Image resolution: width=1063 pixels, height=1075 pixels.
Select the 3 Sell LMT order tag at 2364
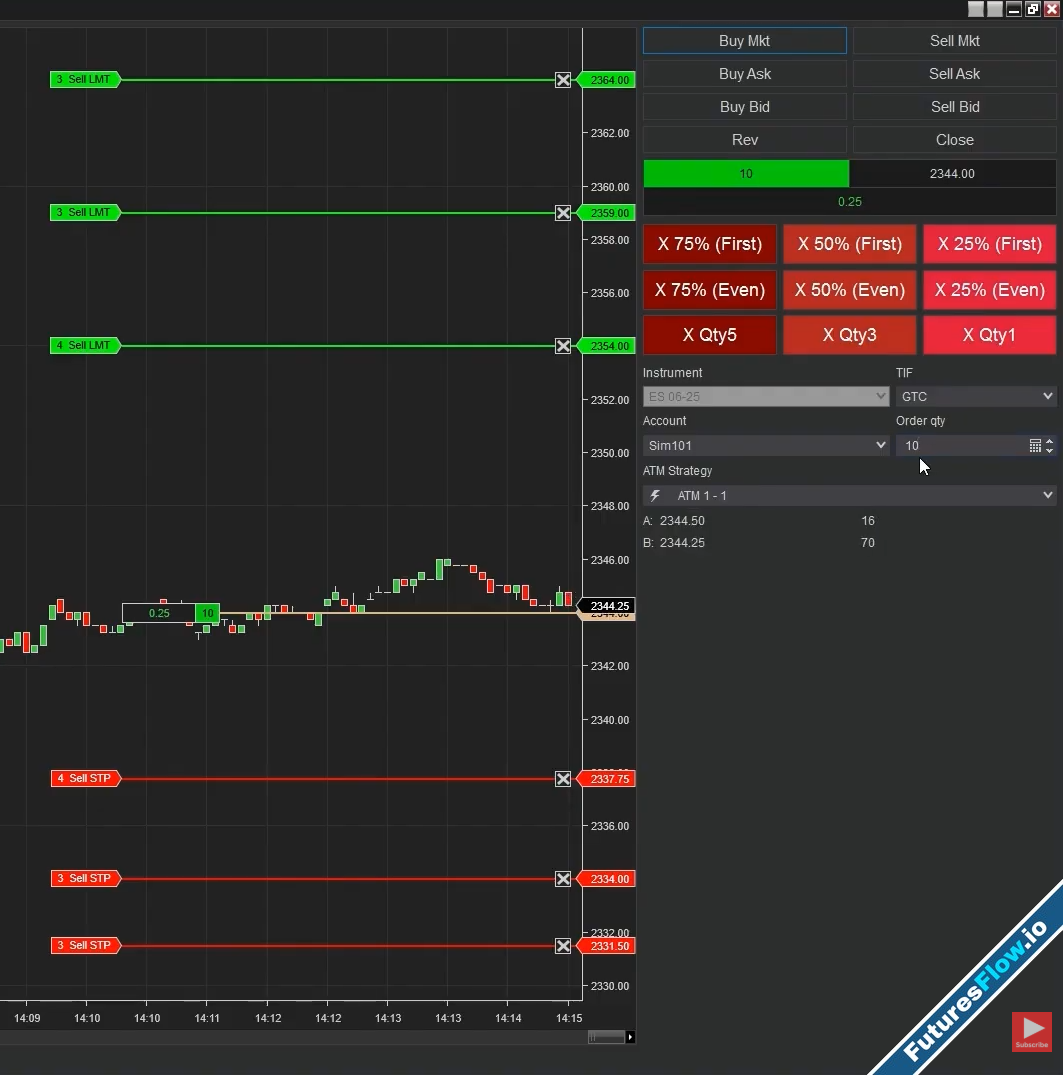click(x=85, y=80)
